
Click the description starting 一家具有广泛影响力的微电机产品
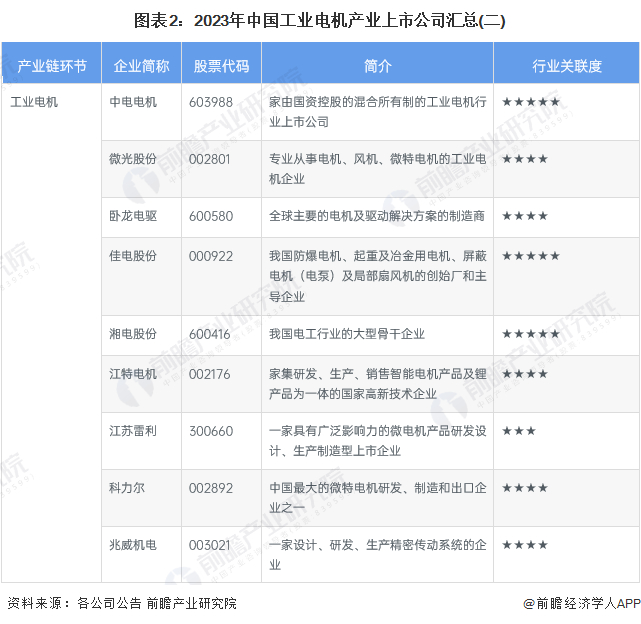[377, 440]
